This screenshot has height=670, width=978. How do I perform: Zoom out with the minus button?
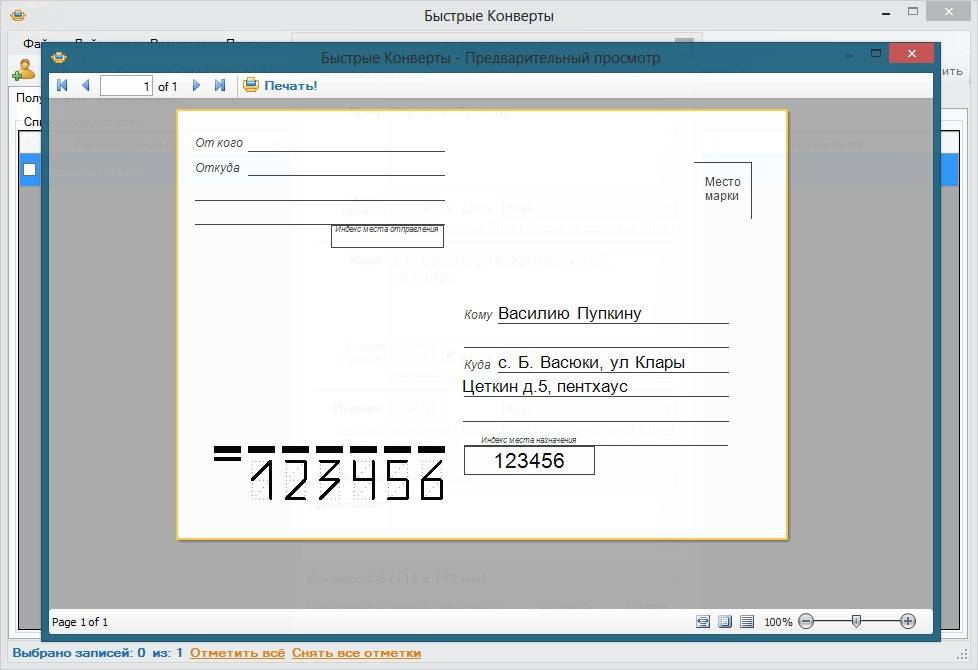(806, 621)
